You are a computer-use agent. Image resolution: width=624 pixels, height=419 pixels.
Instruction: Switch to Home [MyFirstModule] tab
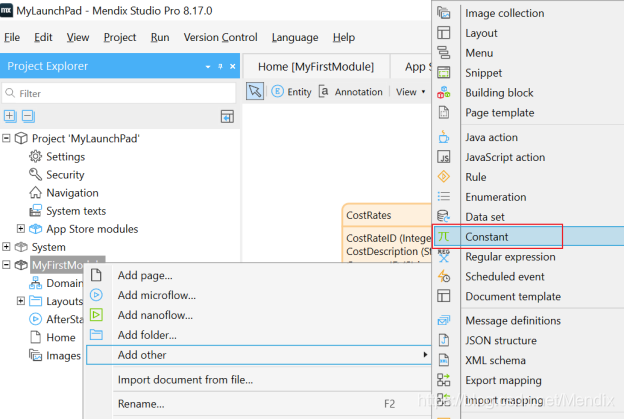pos(316,67)
